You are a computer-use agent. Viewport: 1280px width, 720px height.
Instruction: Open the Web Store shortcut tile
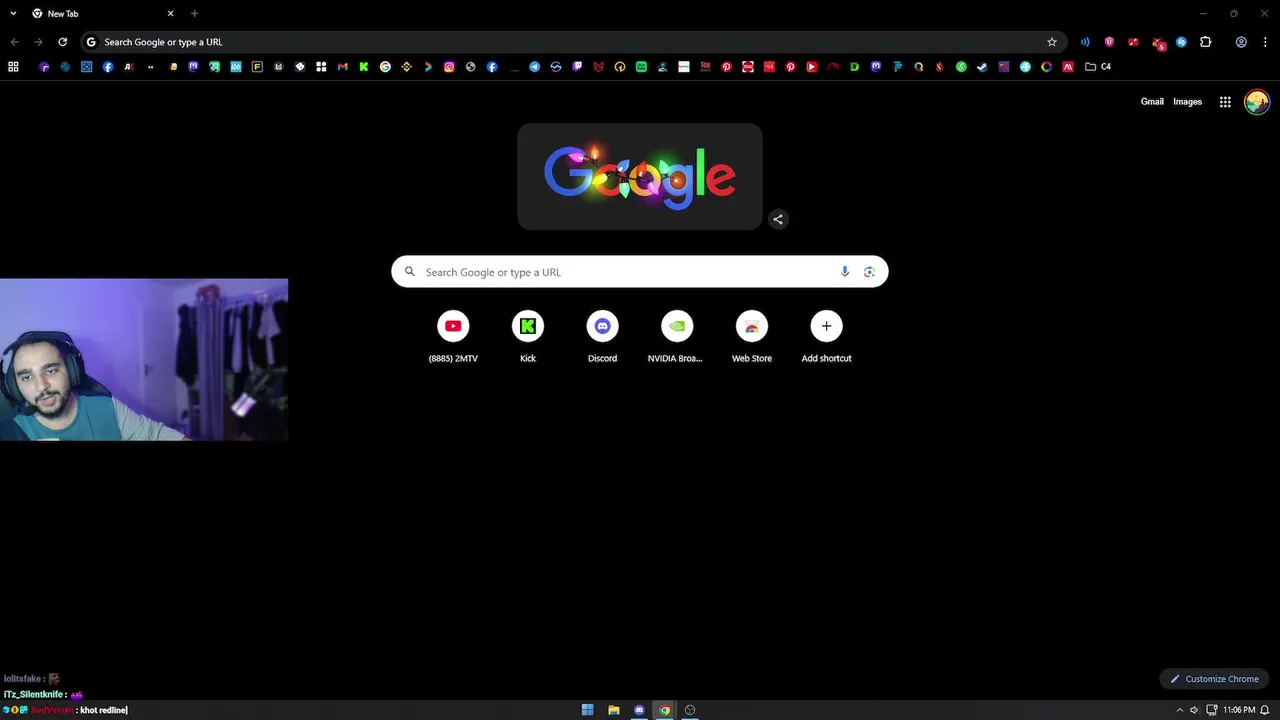click(x=752, y=337)
